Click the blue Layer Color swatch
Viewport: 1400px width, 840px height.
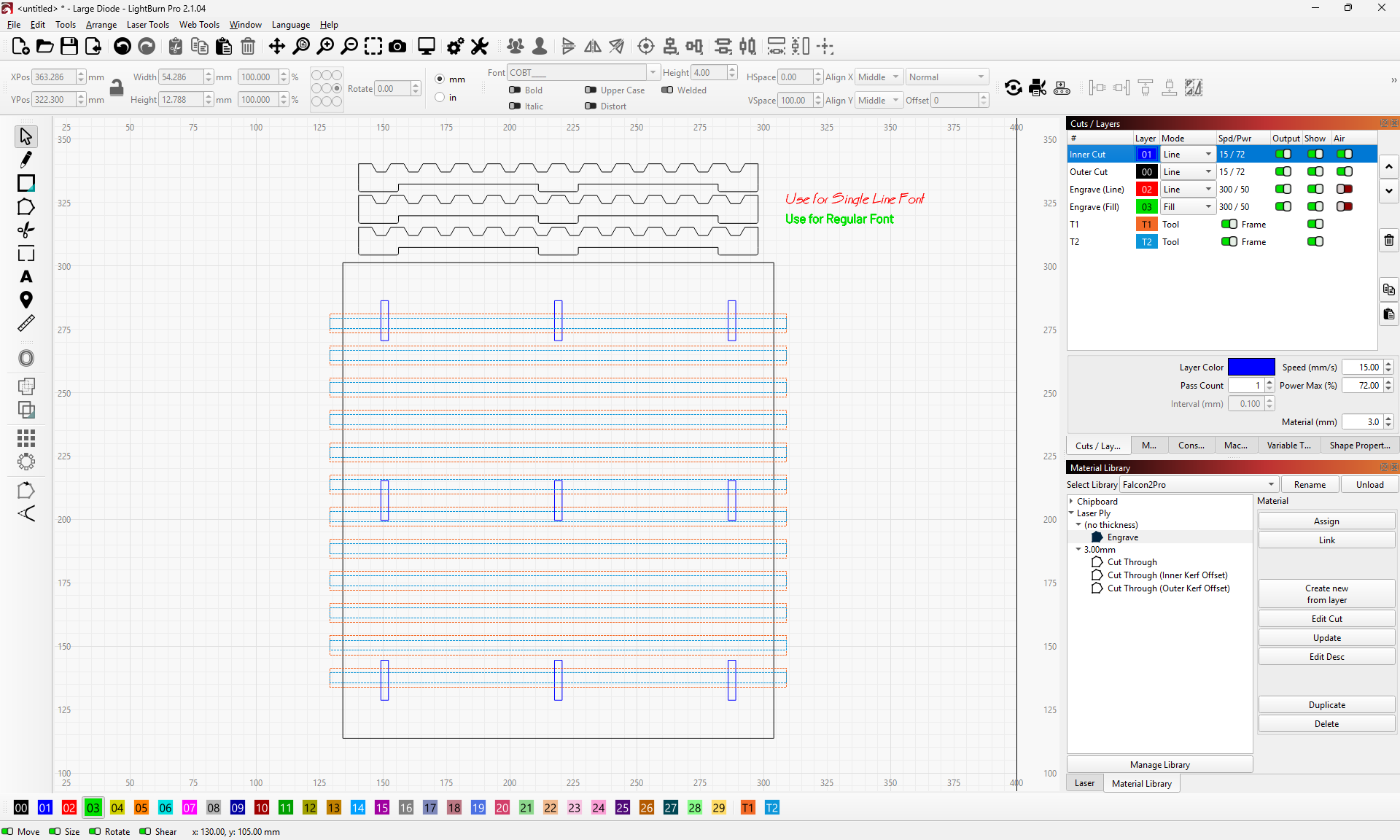pos(1251,367)
